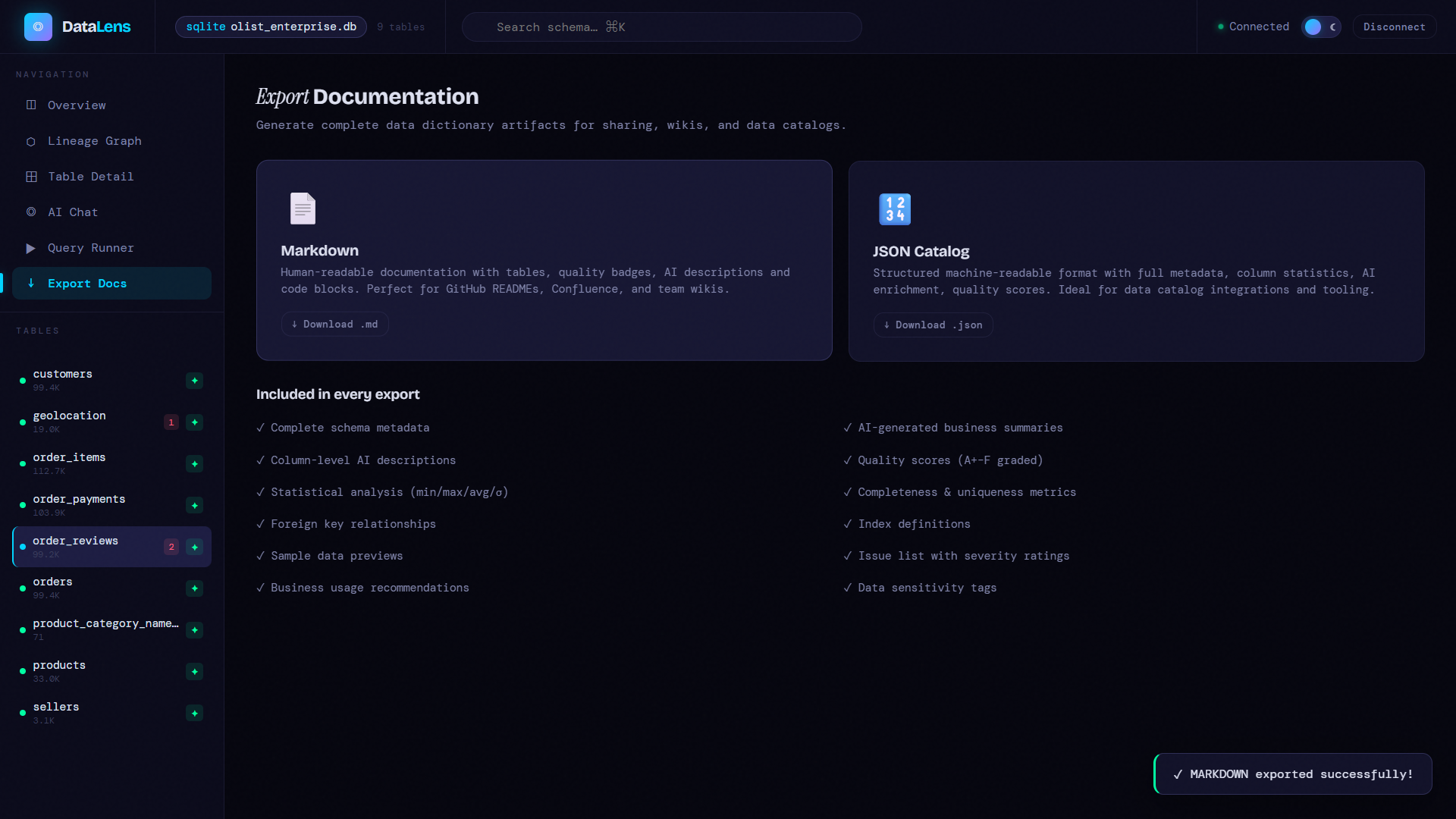Click 'Column-level AI descriptions' item
Viewport: 1456px width, 819px height.
pyautogui.click(x=356, y=460)
